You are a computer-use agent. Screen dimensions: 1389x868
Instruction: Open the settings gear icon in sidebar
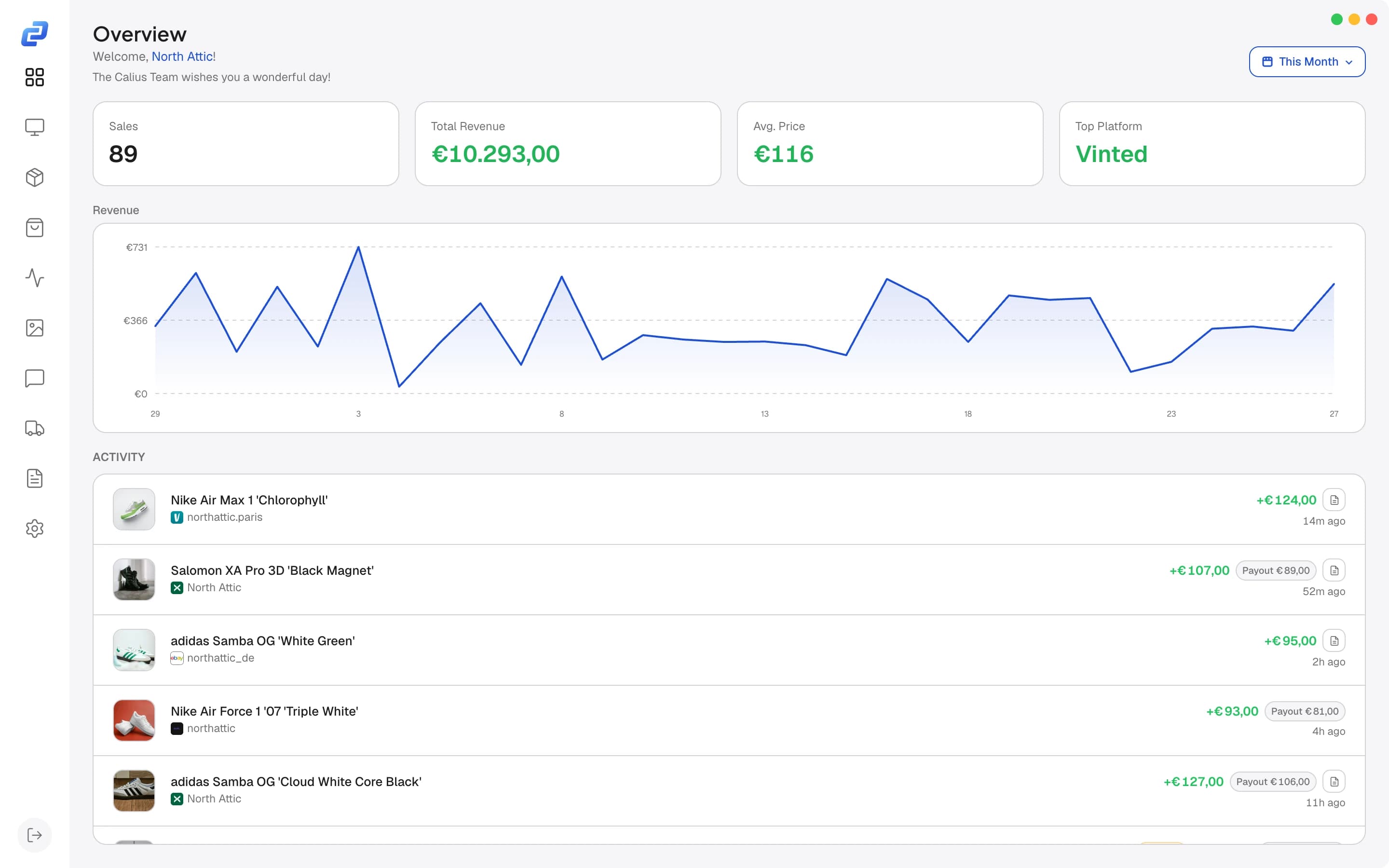34,529
